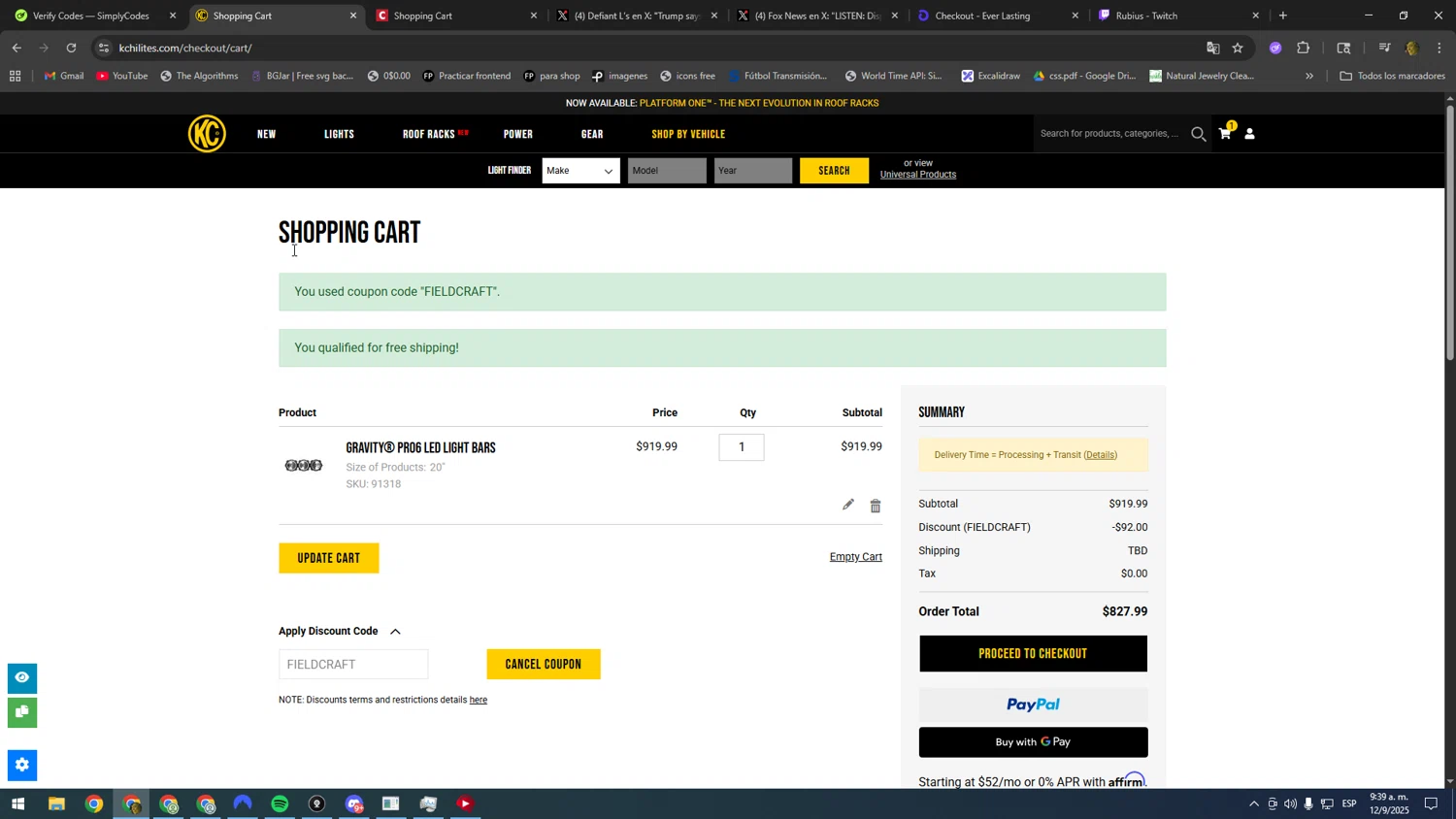
Task: Open the SHOP BY VEHICLE menu
Action: [x=688, y=134]
